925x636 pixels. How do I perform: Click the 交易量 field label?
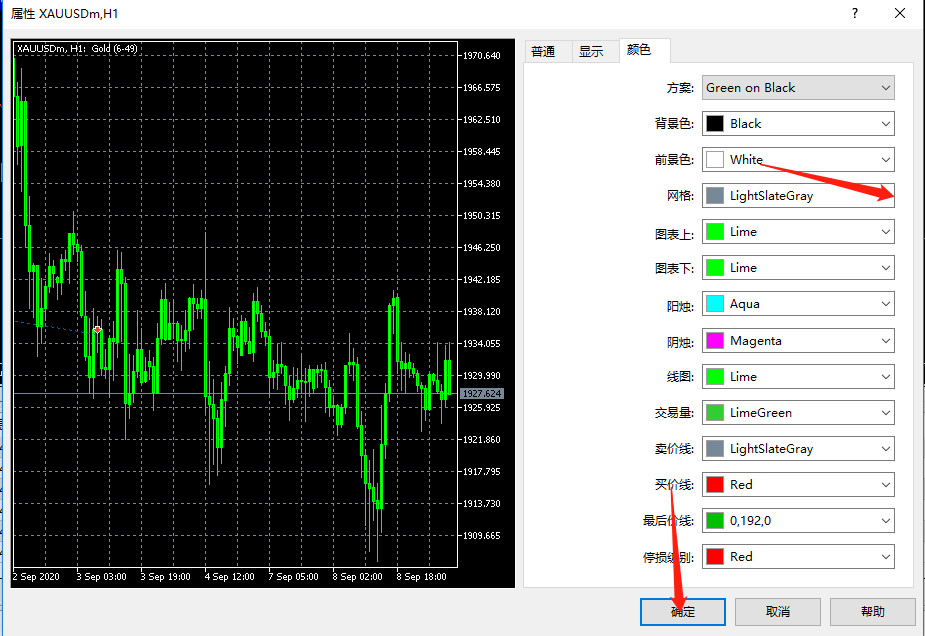(x=674, y=413)
